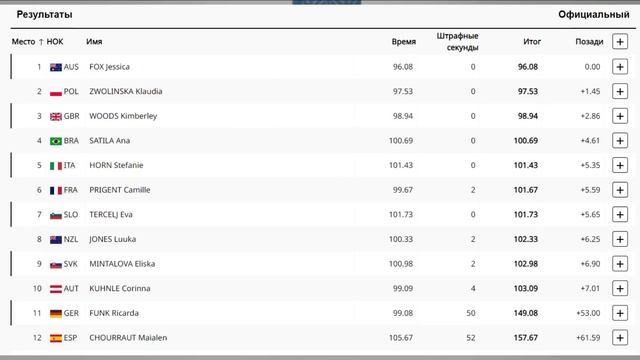
Task: Click the НОК column header
Action: (x=55, y=42)
